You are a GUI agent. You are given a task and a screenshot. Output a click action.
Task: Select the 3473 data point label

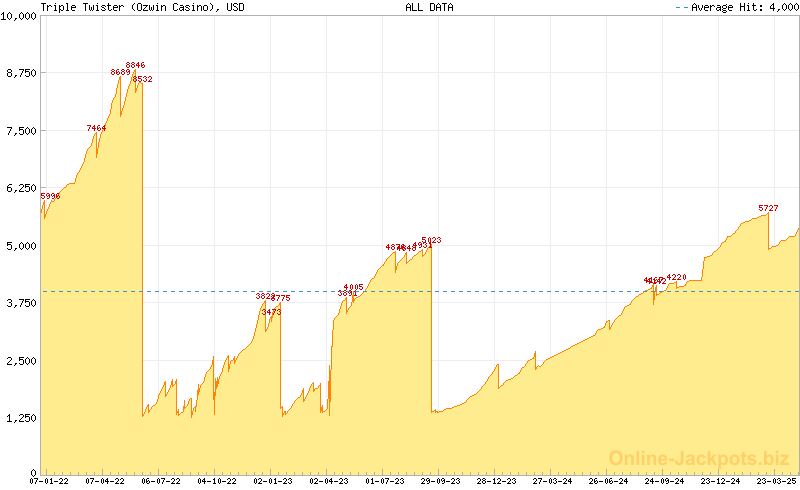271,312
